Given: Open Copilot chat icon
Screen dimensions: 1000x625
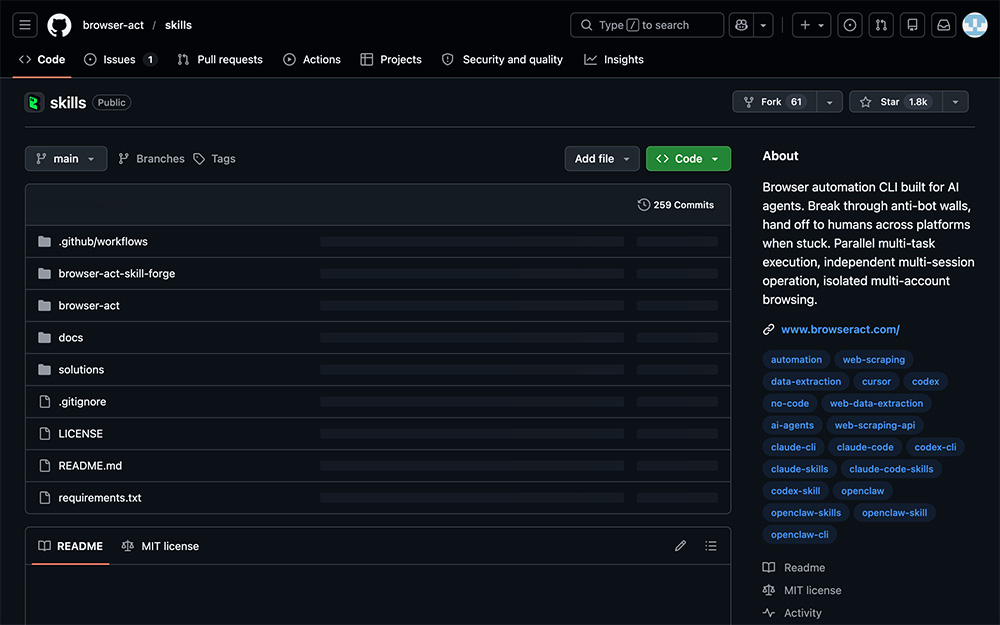Looking at the screenshot, I should [x=741, y=25].
